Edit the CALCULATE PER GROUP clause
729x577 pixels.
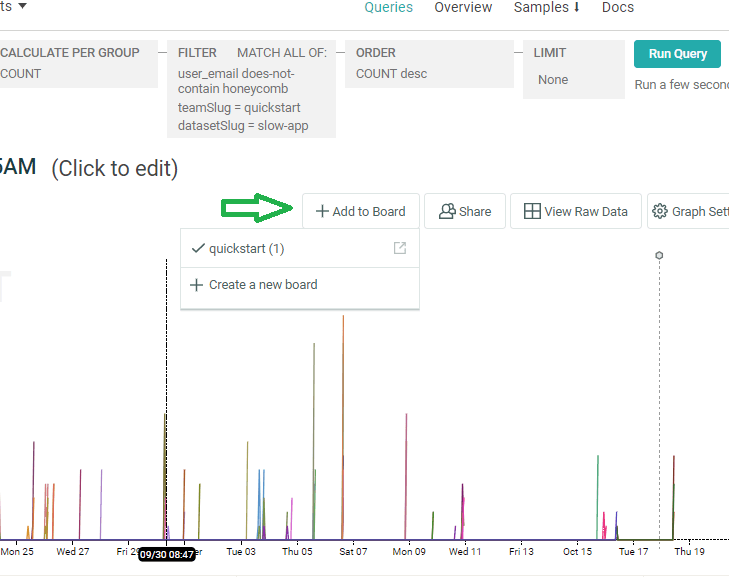tap(77, 63)
